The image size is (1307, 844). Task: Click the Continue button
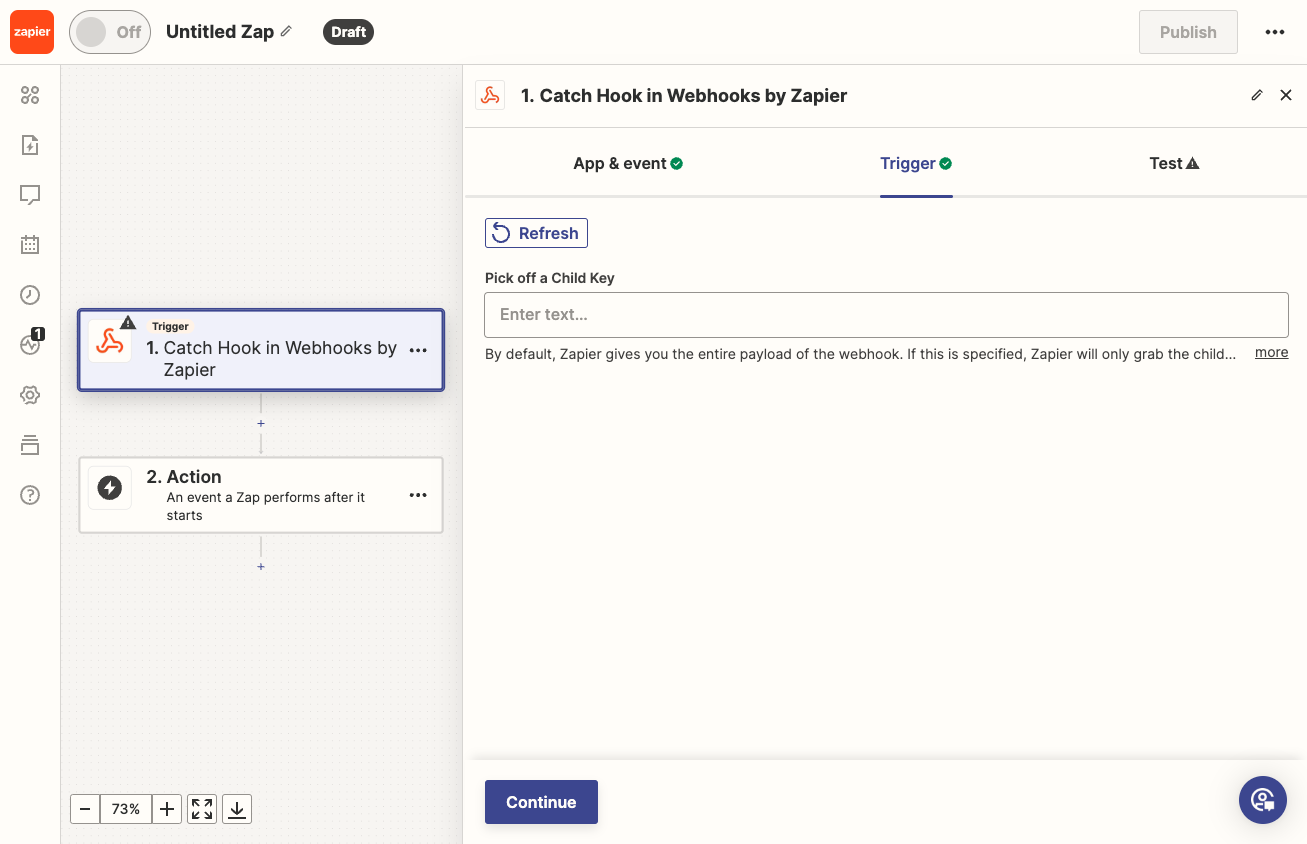coord(541,802)
